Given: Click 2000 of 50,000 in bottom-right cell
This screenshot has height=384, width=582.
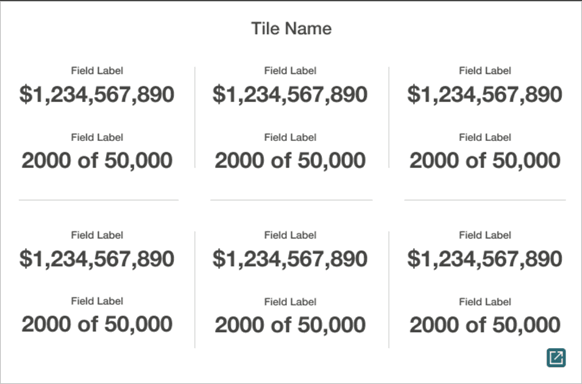Looking at the screenshot, I should [x=485, y=325].
